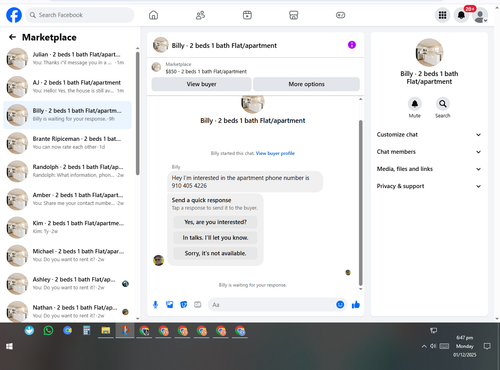
Task: Open the Windows Start menu
Action: 9,347
